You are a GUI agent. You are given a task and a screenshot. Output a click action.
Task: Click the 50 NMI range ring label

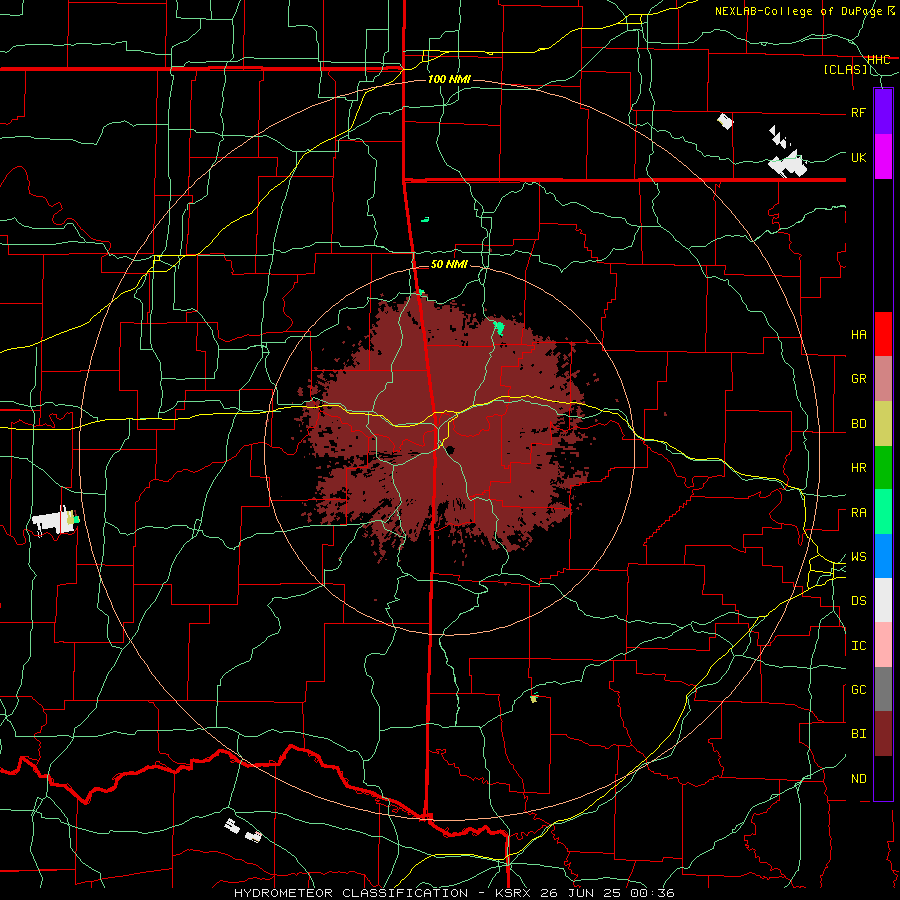[x=449, y=264]
